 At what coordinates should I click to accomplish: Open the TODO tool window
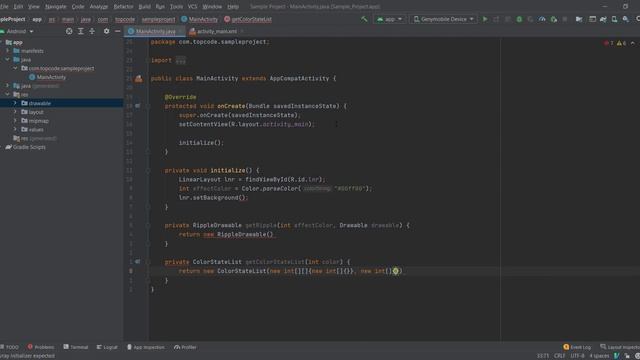pyautogui.click(x=9, y=347)
